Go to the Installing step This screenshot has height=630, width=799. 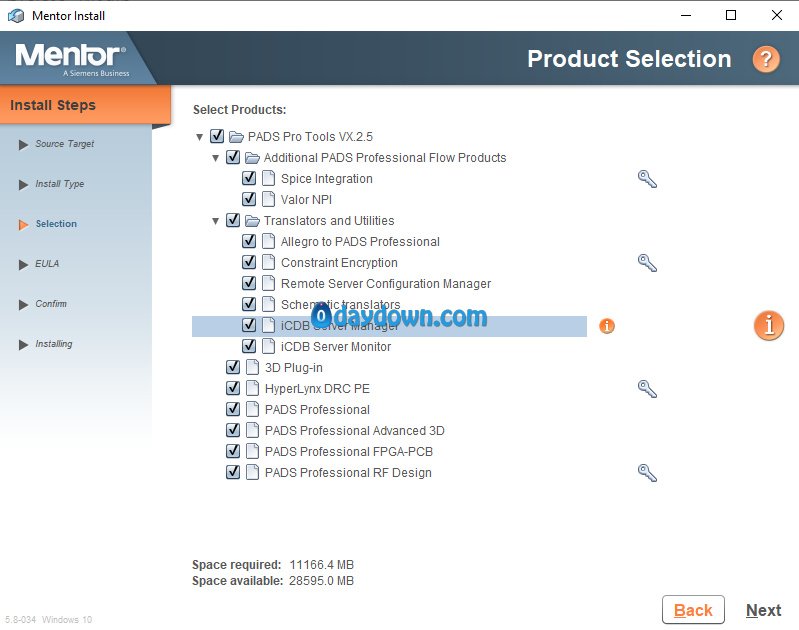(x=54, y=344)
